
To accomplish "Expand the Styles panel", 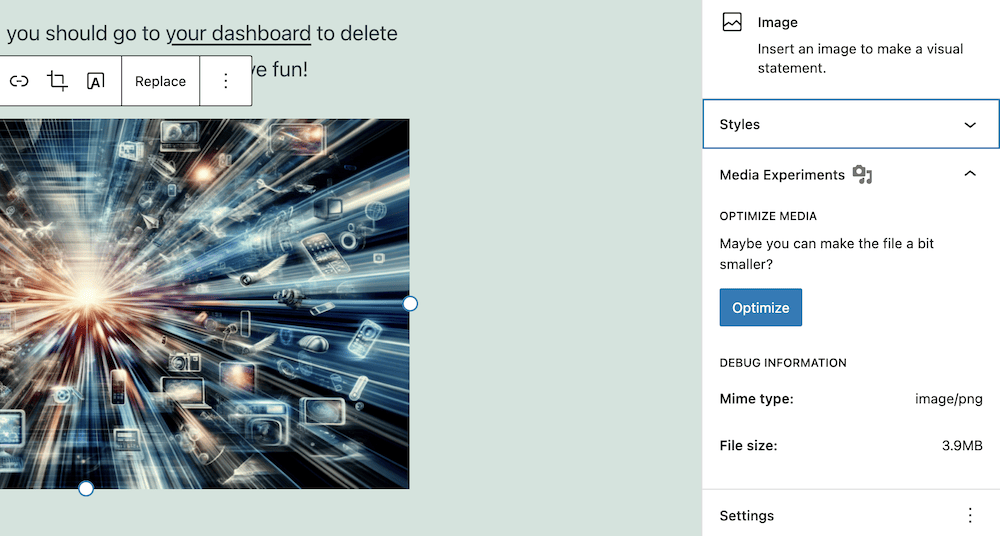I will point(851,124).
